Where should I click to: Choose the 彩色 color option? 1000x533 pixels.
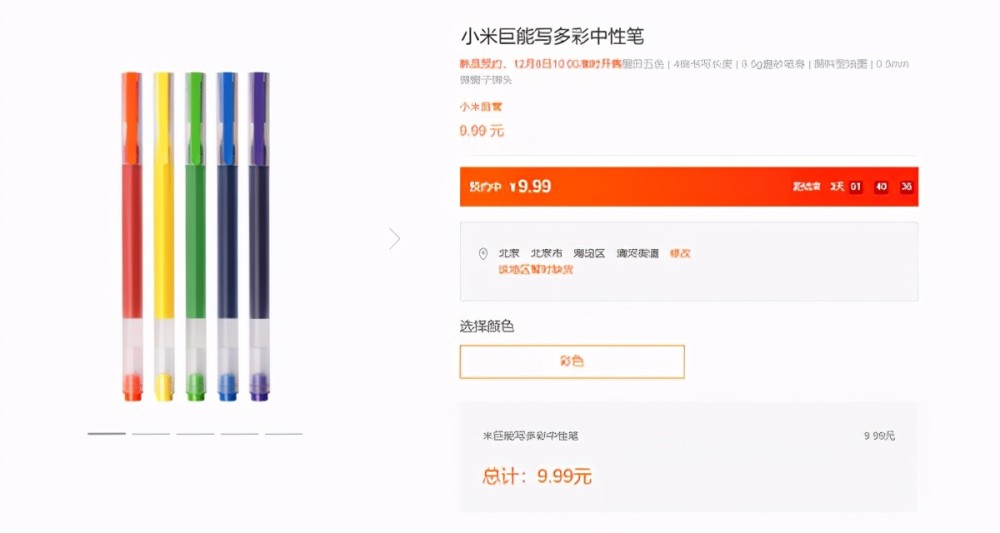pos(572,361)
